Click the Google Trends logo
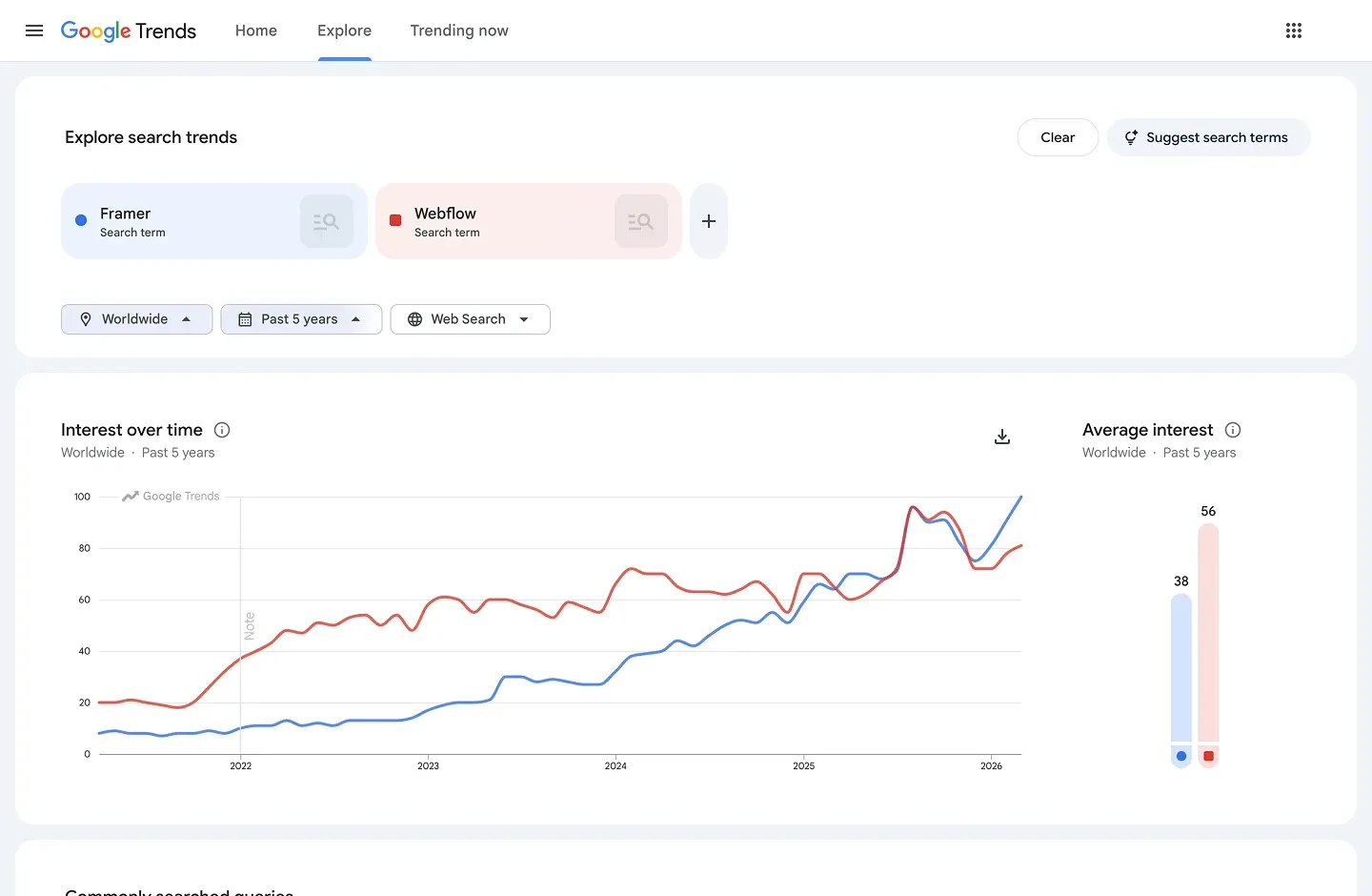 tap(129, 31)
